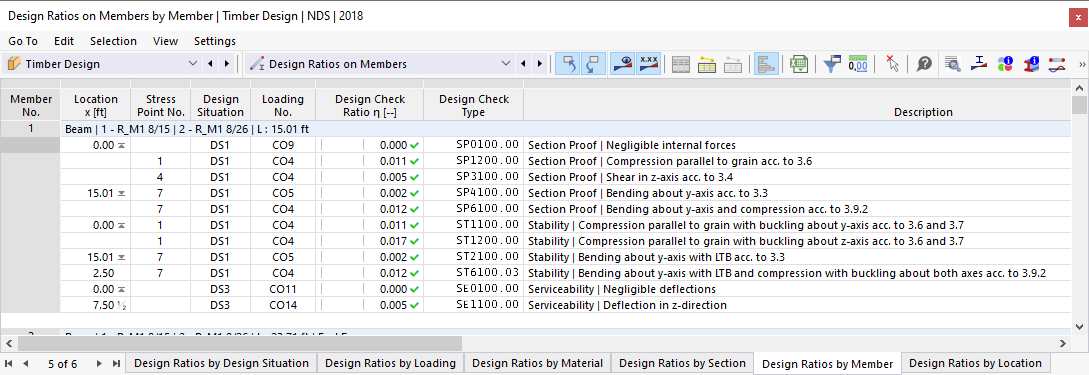Click the member design ratio diagram icon
1089x375 pixels.
[979, 64]
